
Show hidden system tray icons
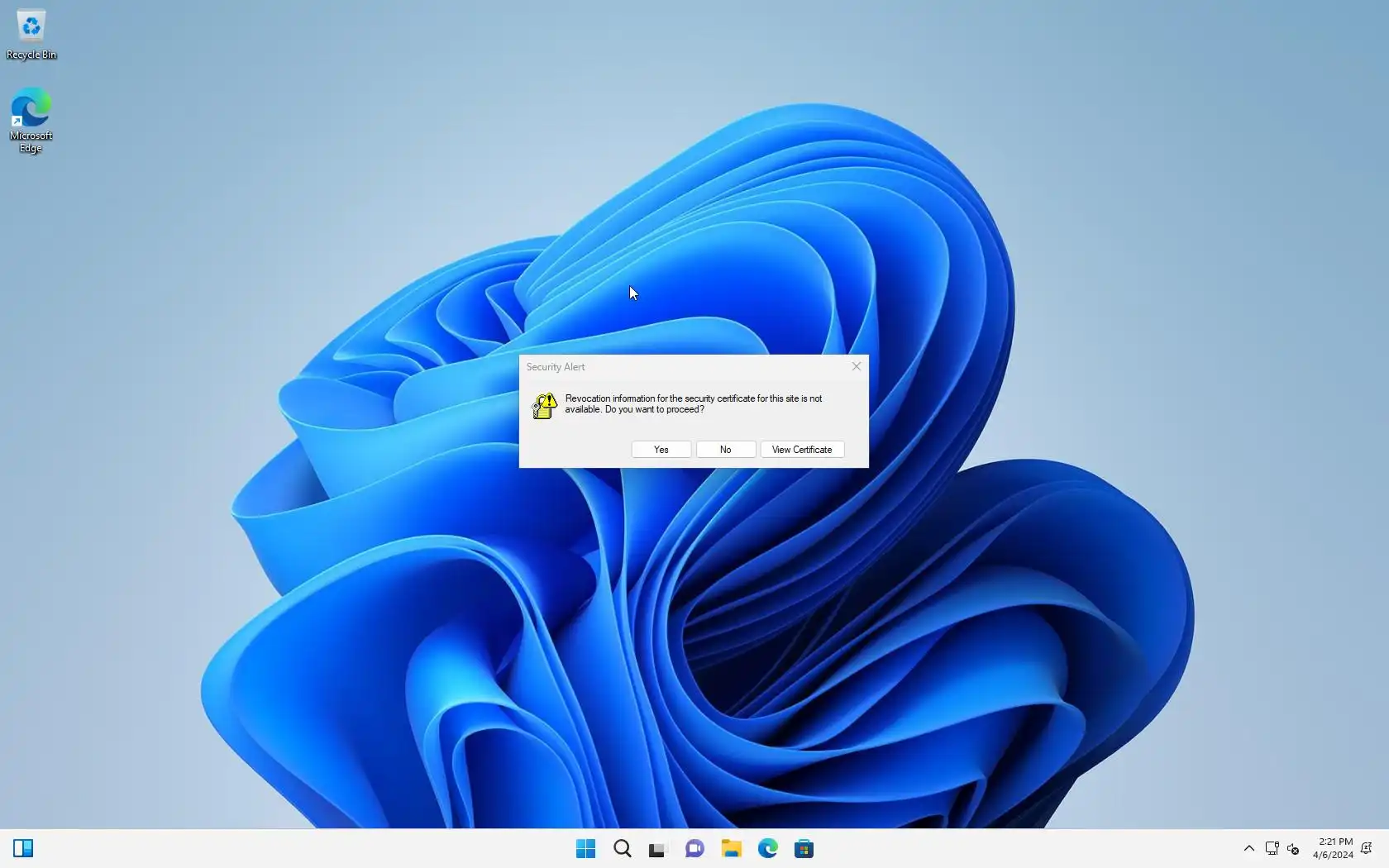tap(1249, 849)
